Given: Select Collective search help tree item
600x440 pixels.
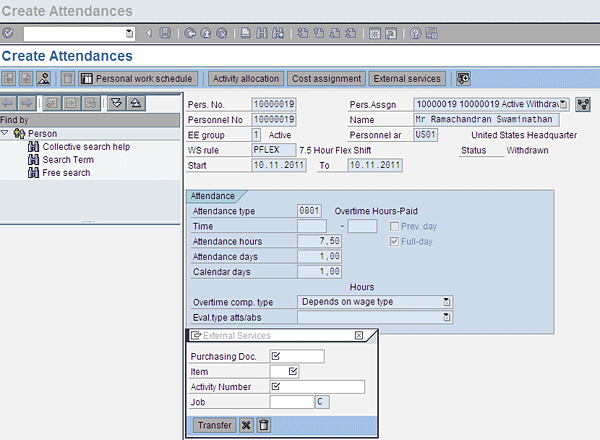Looking at the screenshot, I should (85, 147).
